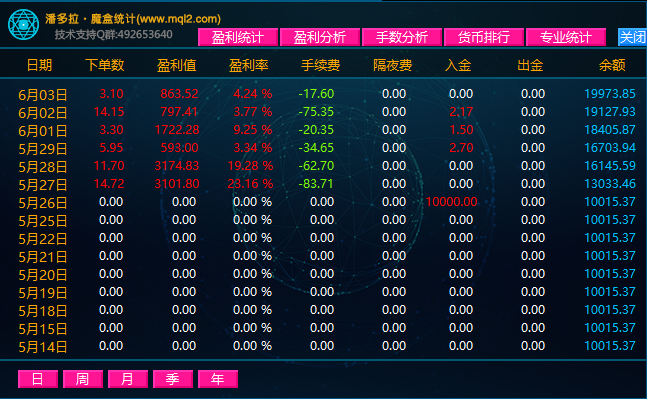Select the 5月21日 date row
This screenshot has height=399, width=647.
coord(43,257)
